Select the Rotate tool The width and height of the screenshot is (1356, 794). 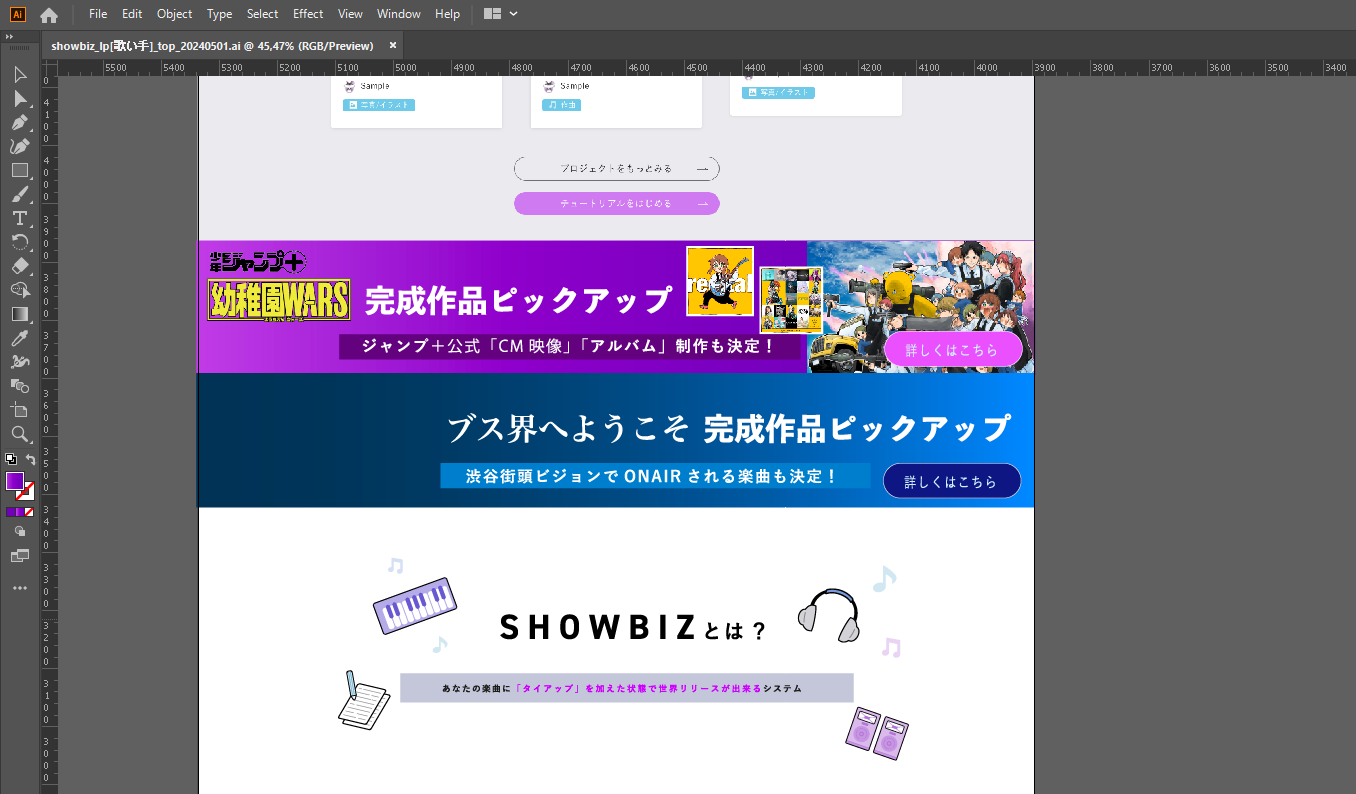pos(20,243)
